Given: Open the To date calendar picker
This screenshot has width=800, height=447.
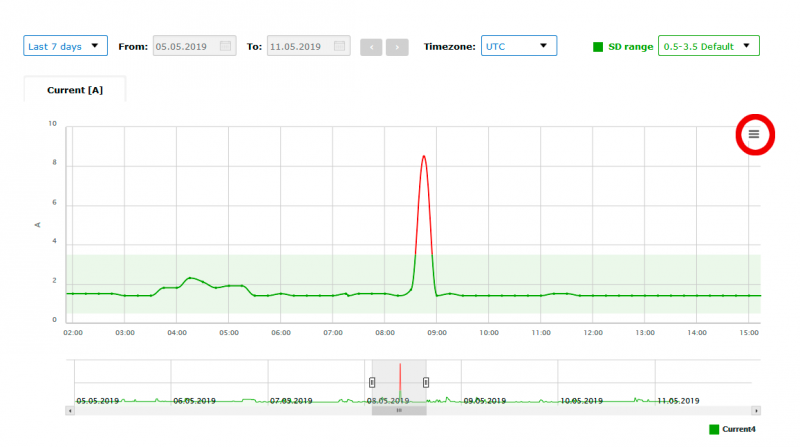Looking at the screenshot, I should [x=340, y=46].
